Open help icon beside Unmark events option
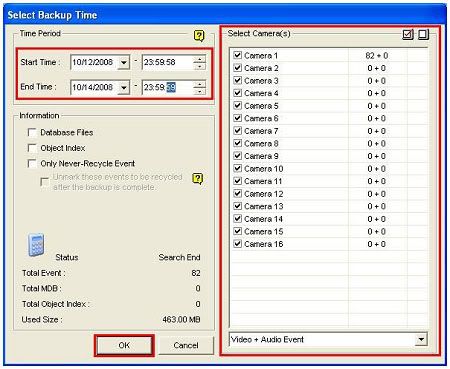 click(x=198, y=179)
